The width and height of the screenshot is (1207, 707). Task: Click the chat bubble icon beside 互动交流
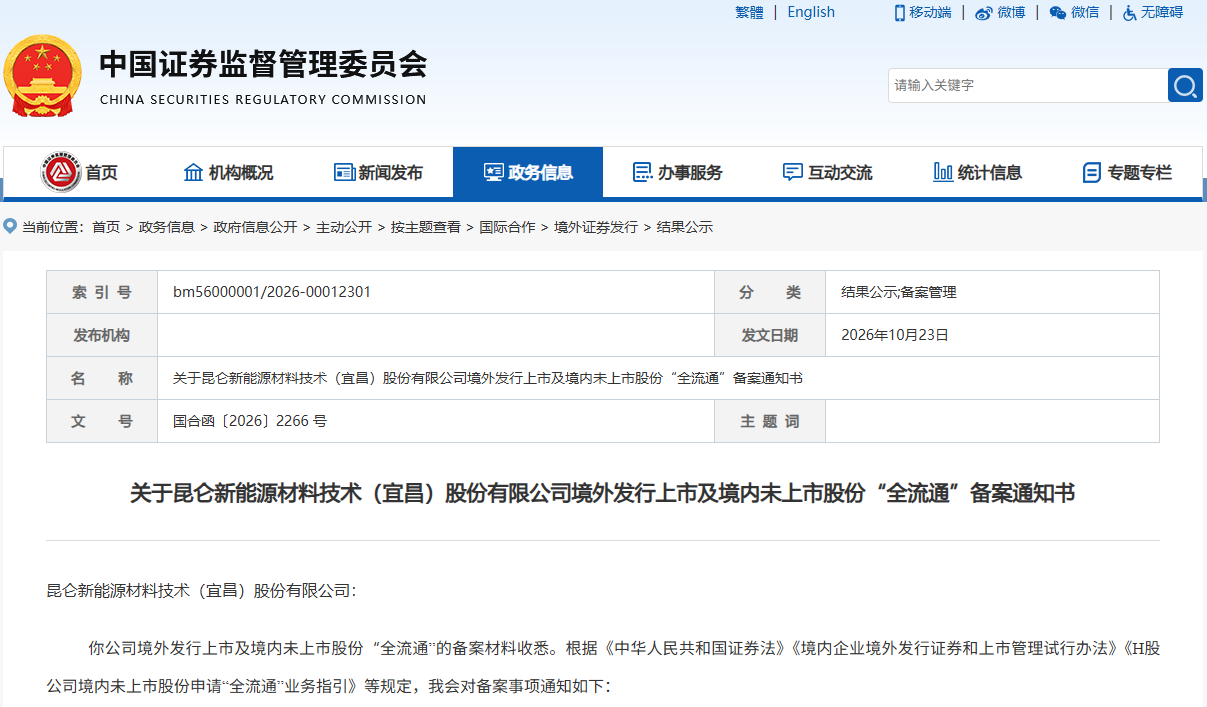coord(792,172)
